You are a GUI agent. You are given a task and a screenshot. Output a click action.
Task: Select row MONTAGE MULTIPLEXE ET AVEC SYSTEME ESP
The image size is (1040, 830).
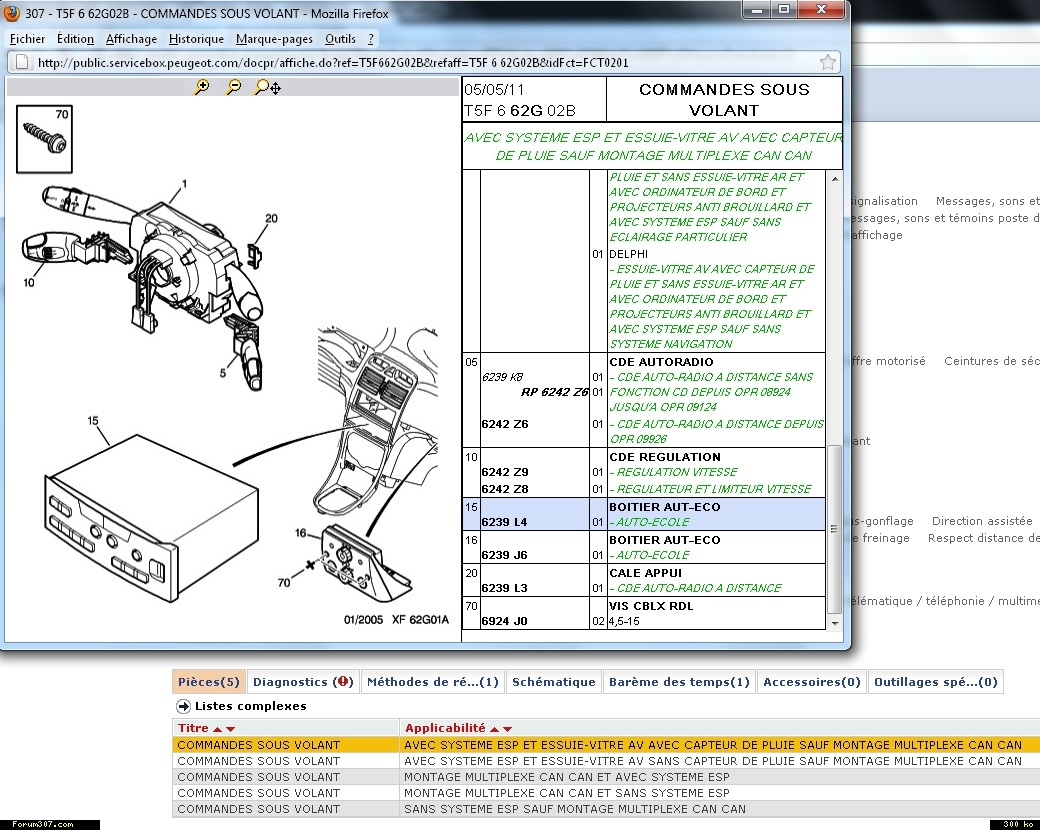(606, 777)
